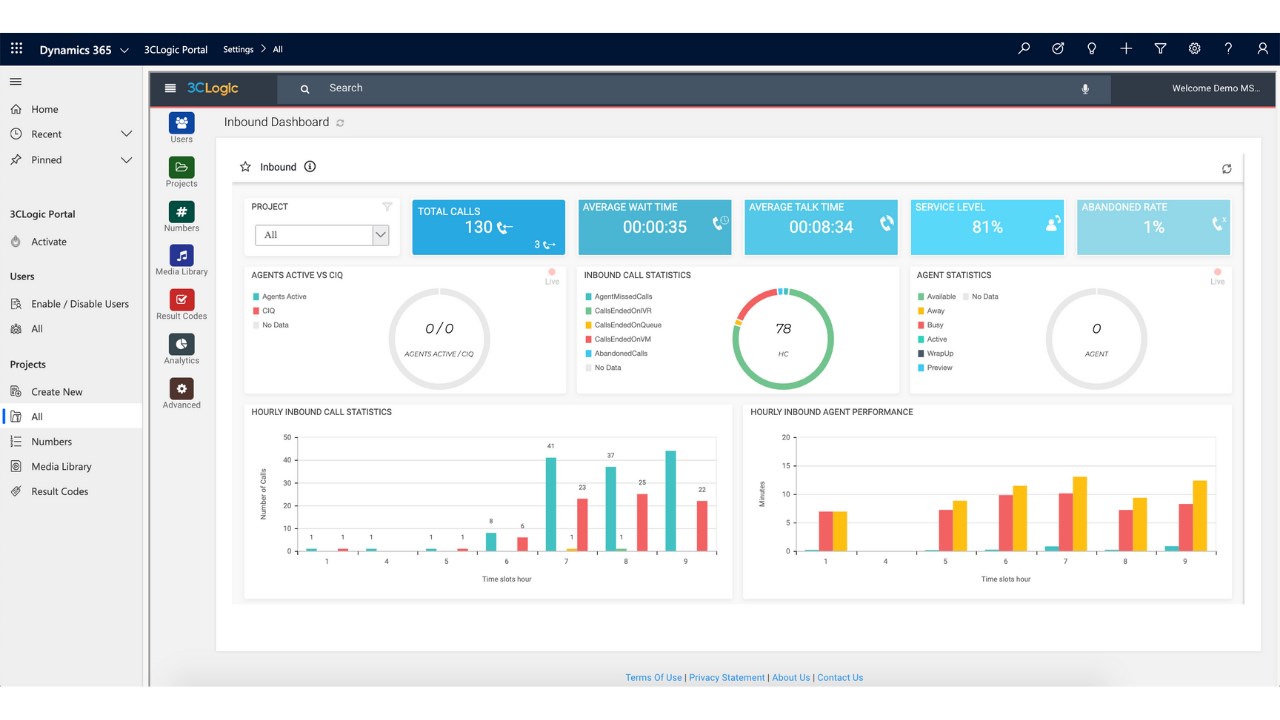Open the Media Library music icon
The image size is (1280, 720).
(x=182, y=255)
